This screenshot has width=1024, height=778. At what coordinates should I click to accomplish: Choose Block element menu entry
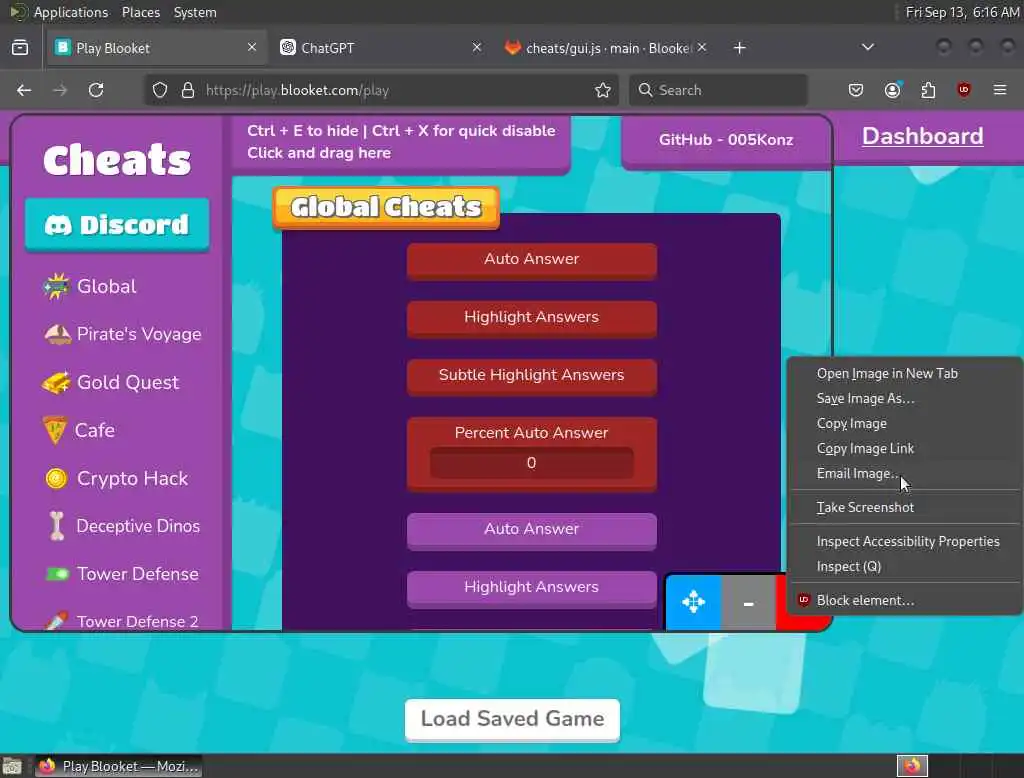904,600
